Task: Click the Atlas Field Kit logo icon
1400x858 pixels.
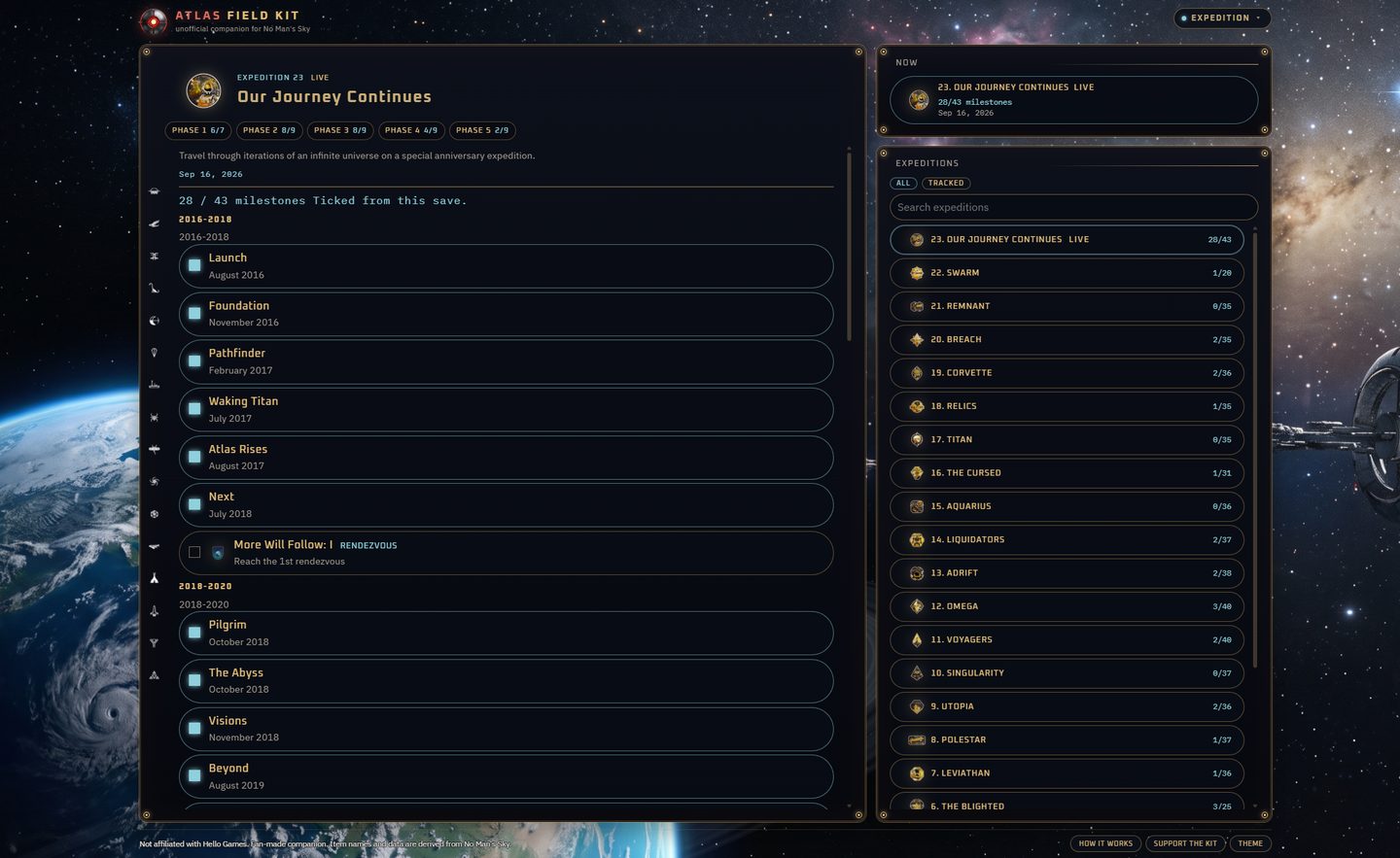Action: coord(154,20)
